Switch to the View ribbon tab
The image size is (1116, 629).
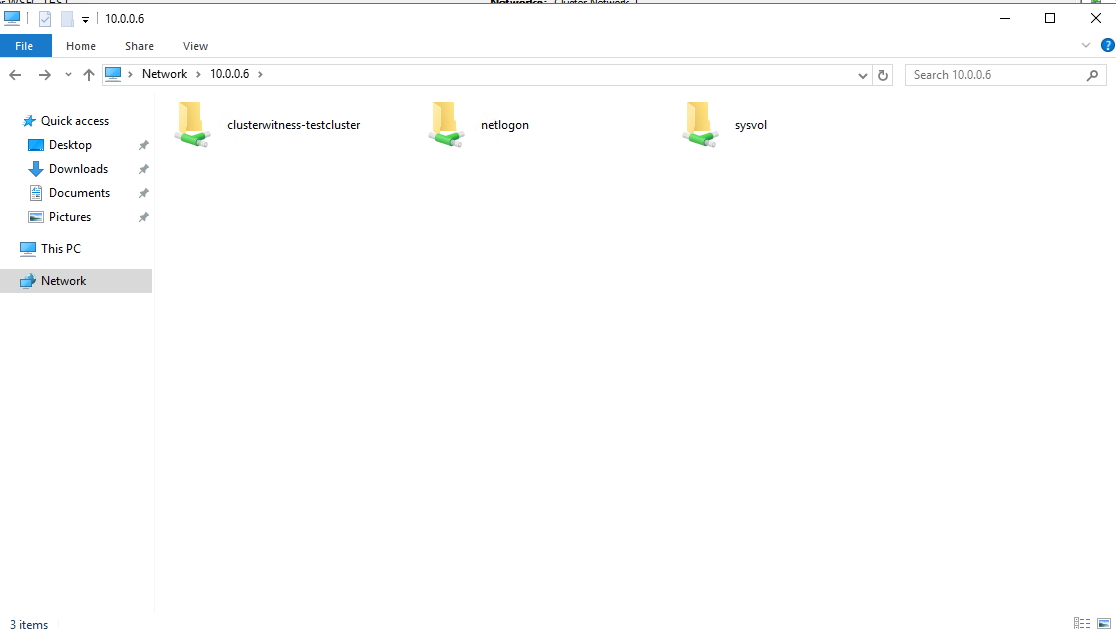[x=195, y=46]
